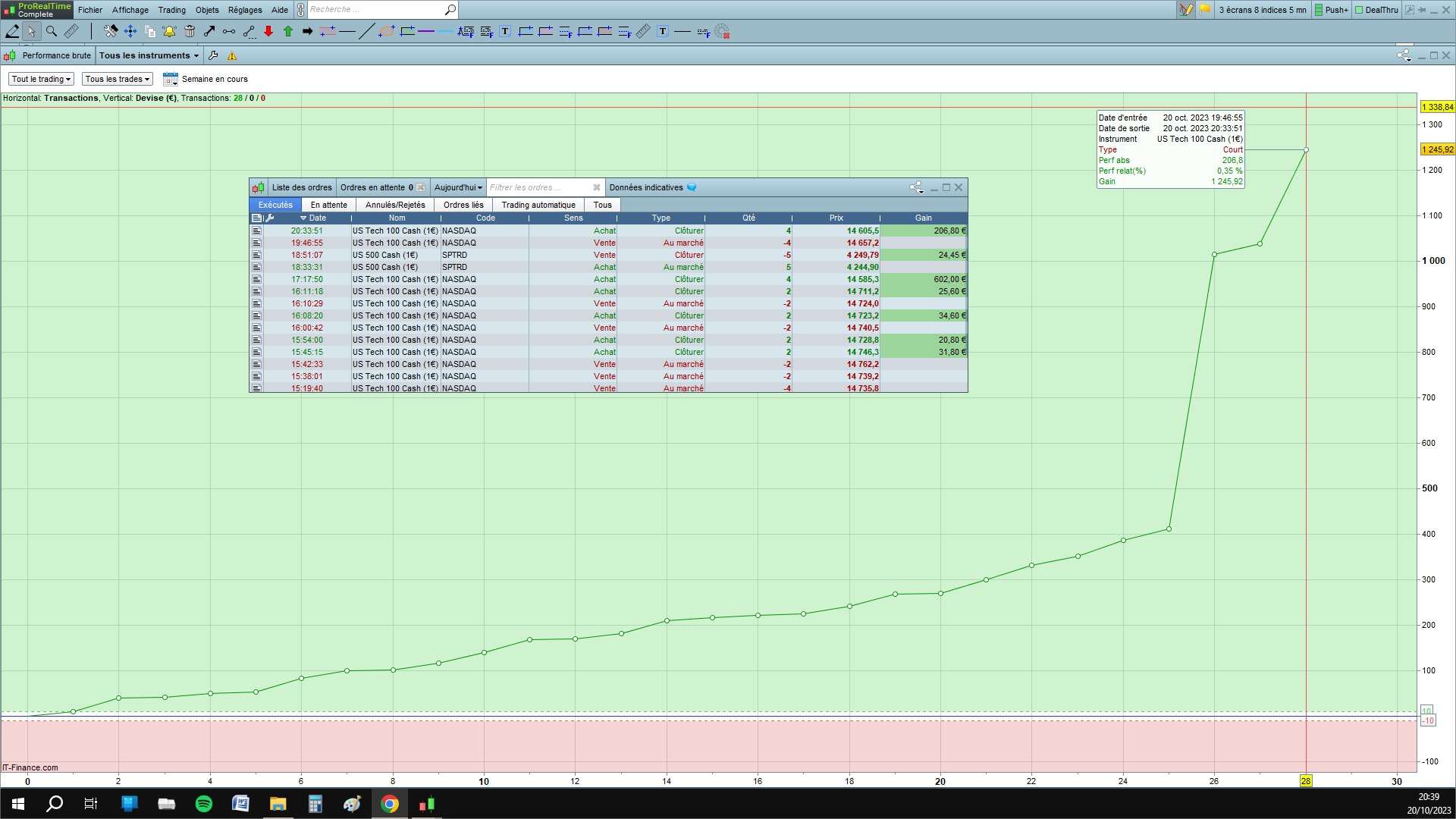Open the Réglages menu

tap(245, 10)
